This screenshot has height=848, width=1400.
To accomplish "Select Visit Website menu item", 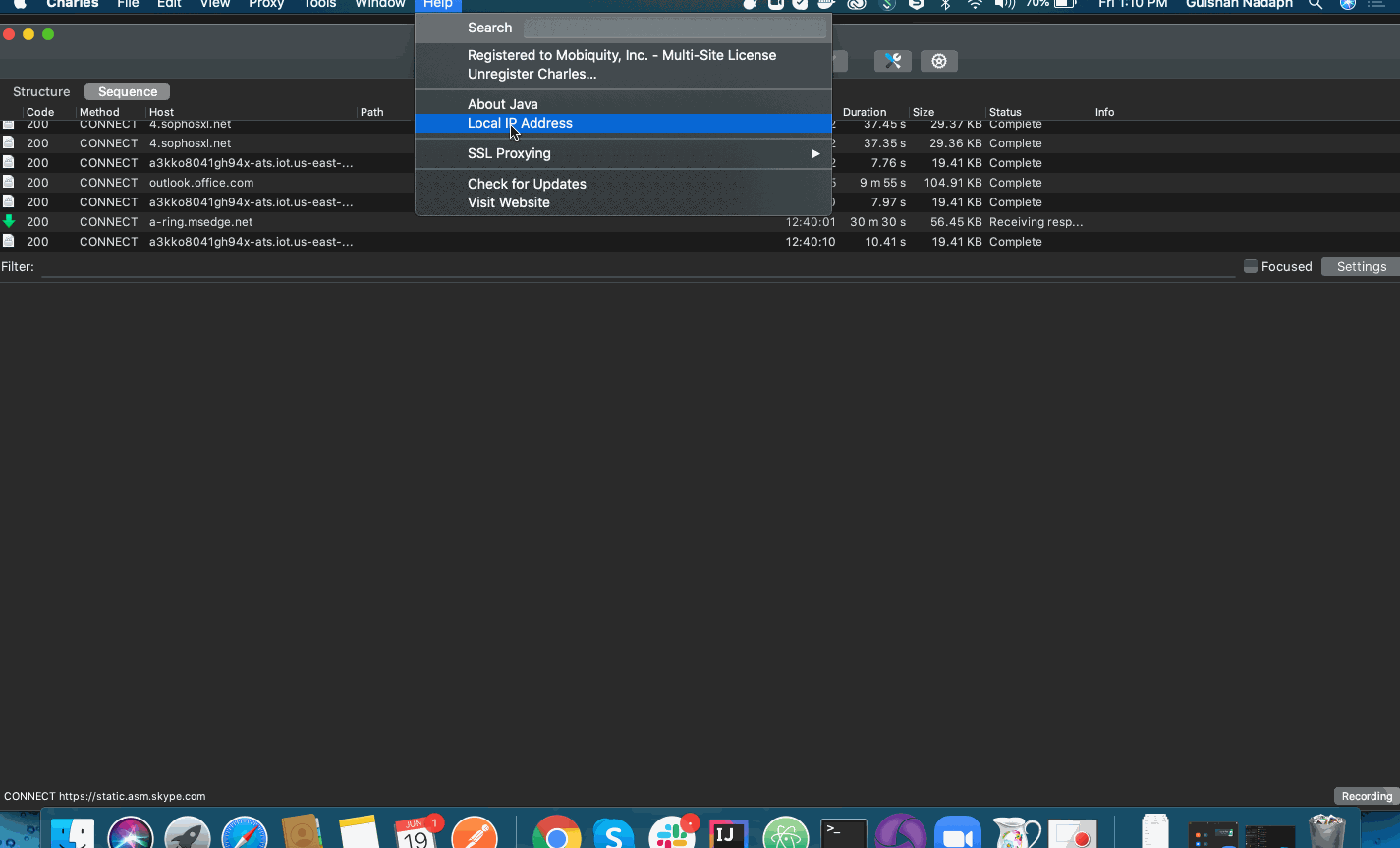I will tap(623, 202).
